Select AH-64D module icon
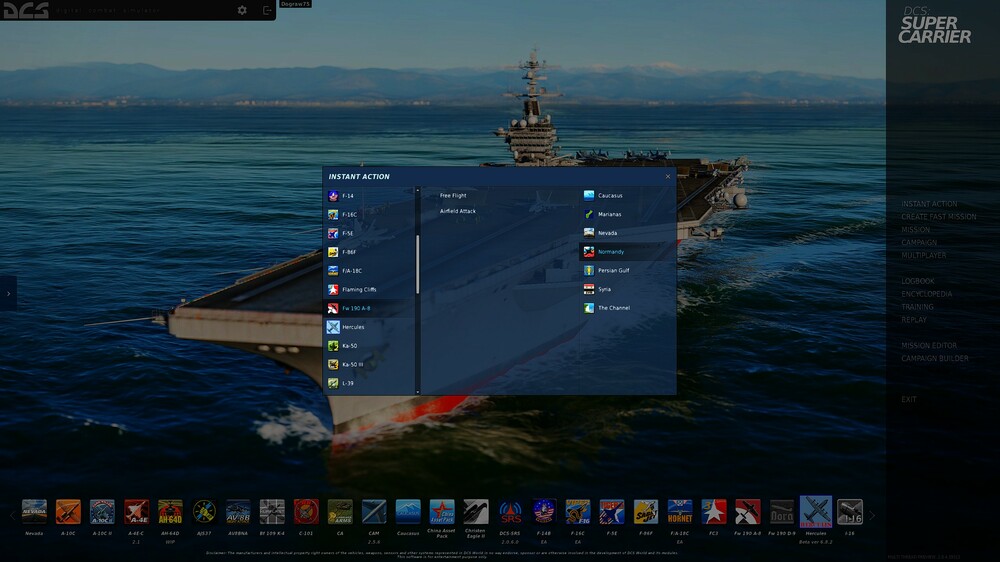Viewport: 1000px width, 562px height. (x=170, y=512)
